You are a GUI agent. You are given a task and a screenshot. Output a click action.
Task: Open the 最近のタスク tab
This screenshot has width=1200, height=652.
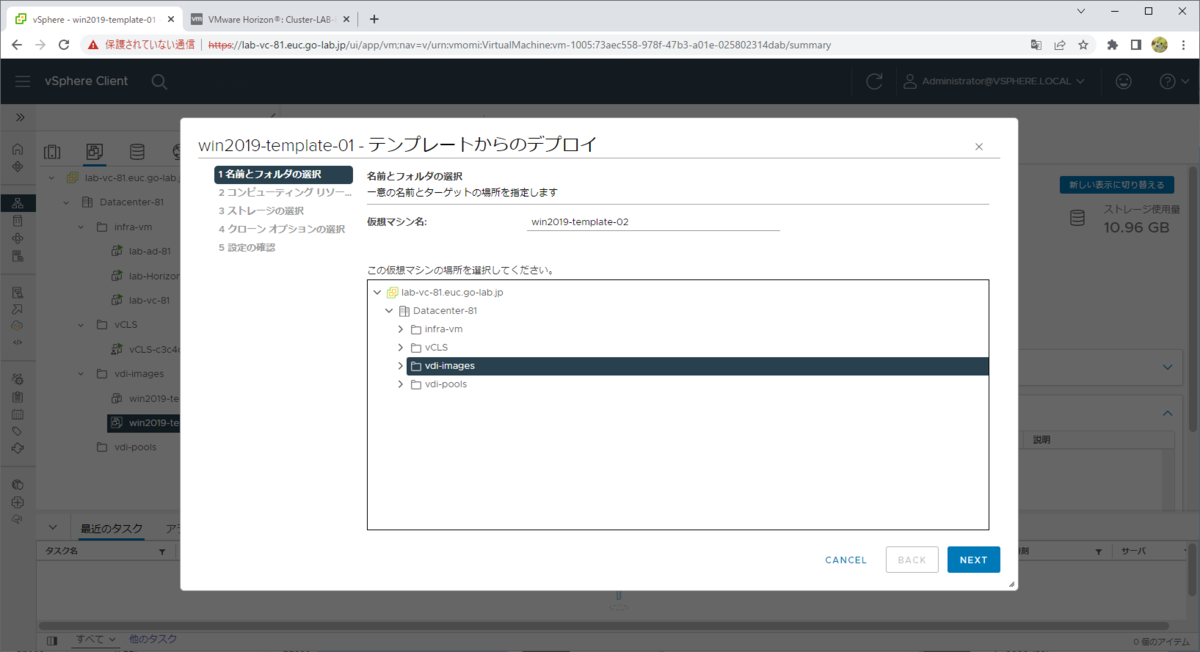pos(111,528)
